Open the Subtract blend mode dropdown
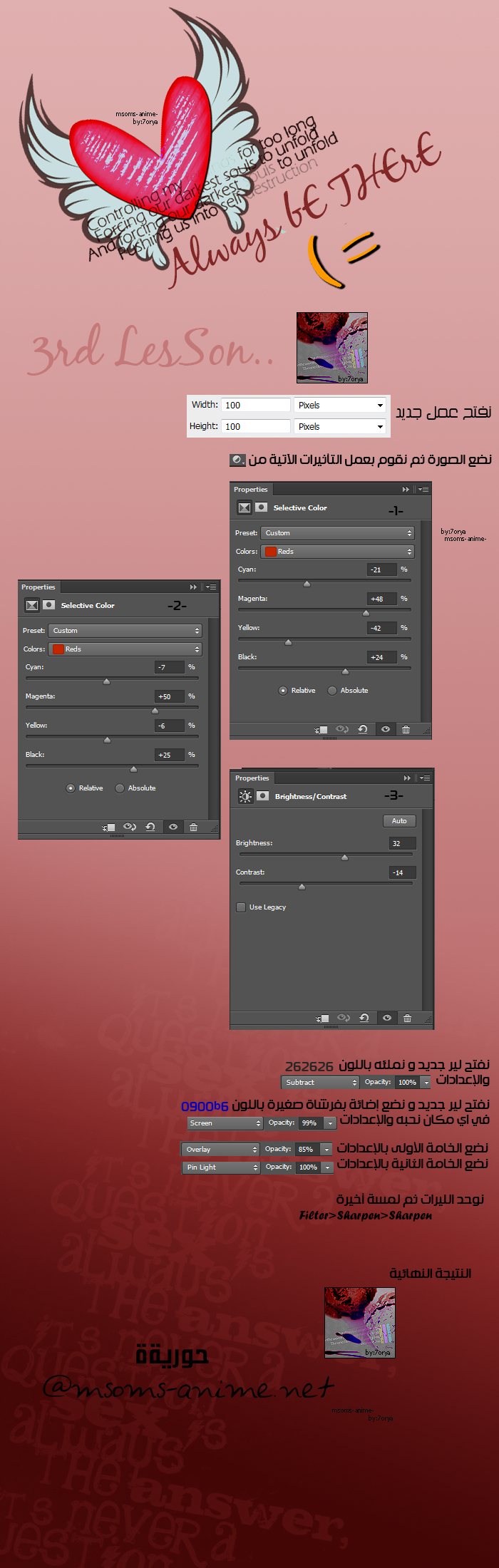This screenshot has height=1568, width=499. [x=319, y=1082]
